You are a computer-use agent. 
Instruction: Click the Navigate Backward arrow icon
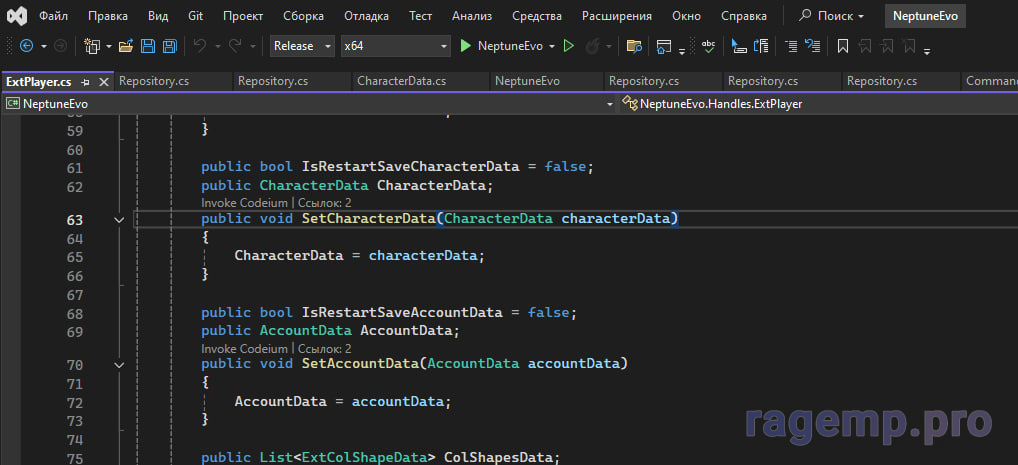[26, 46]
